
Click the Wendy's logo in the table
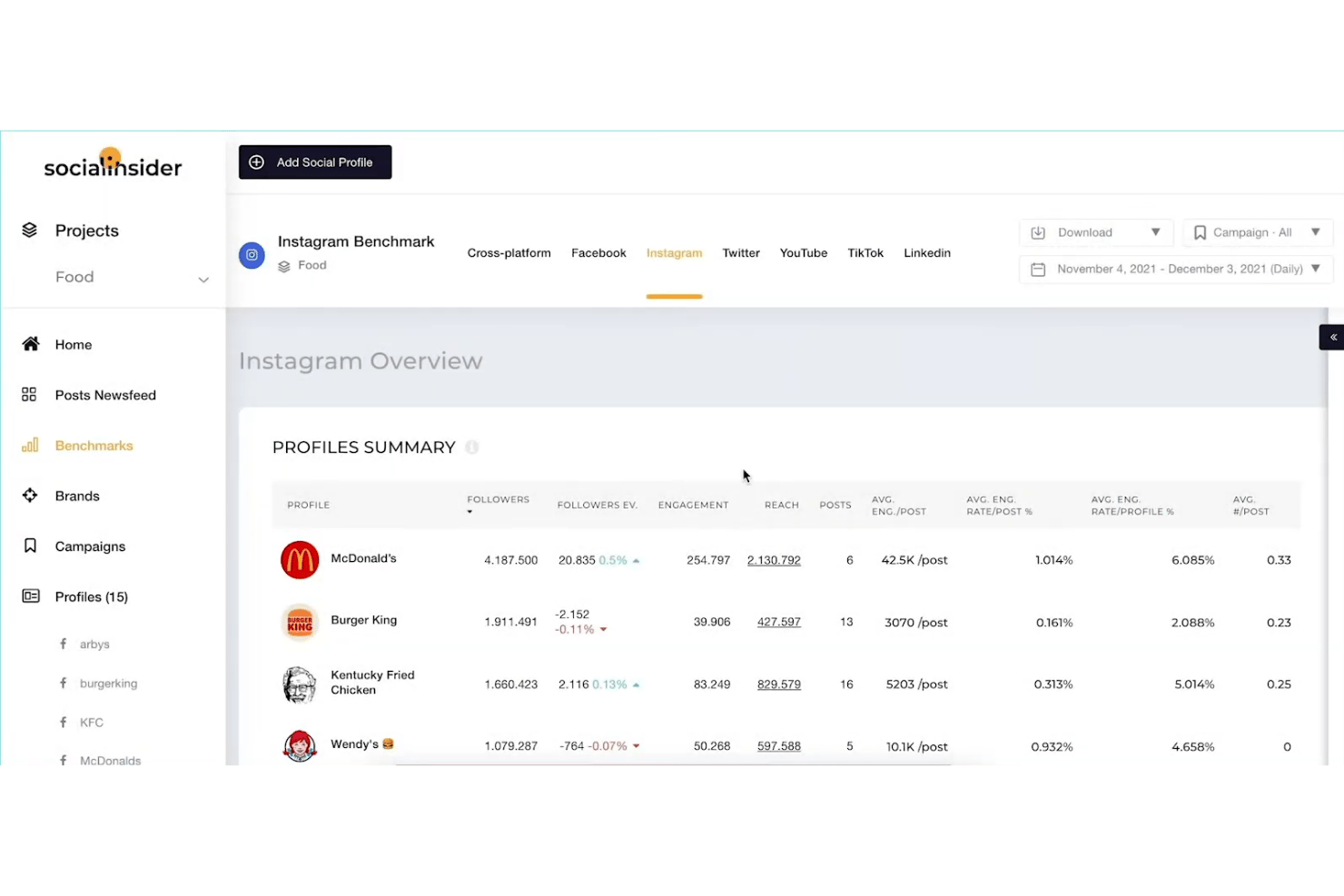[300, 746]
